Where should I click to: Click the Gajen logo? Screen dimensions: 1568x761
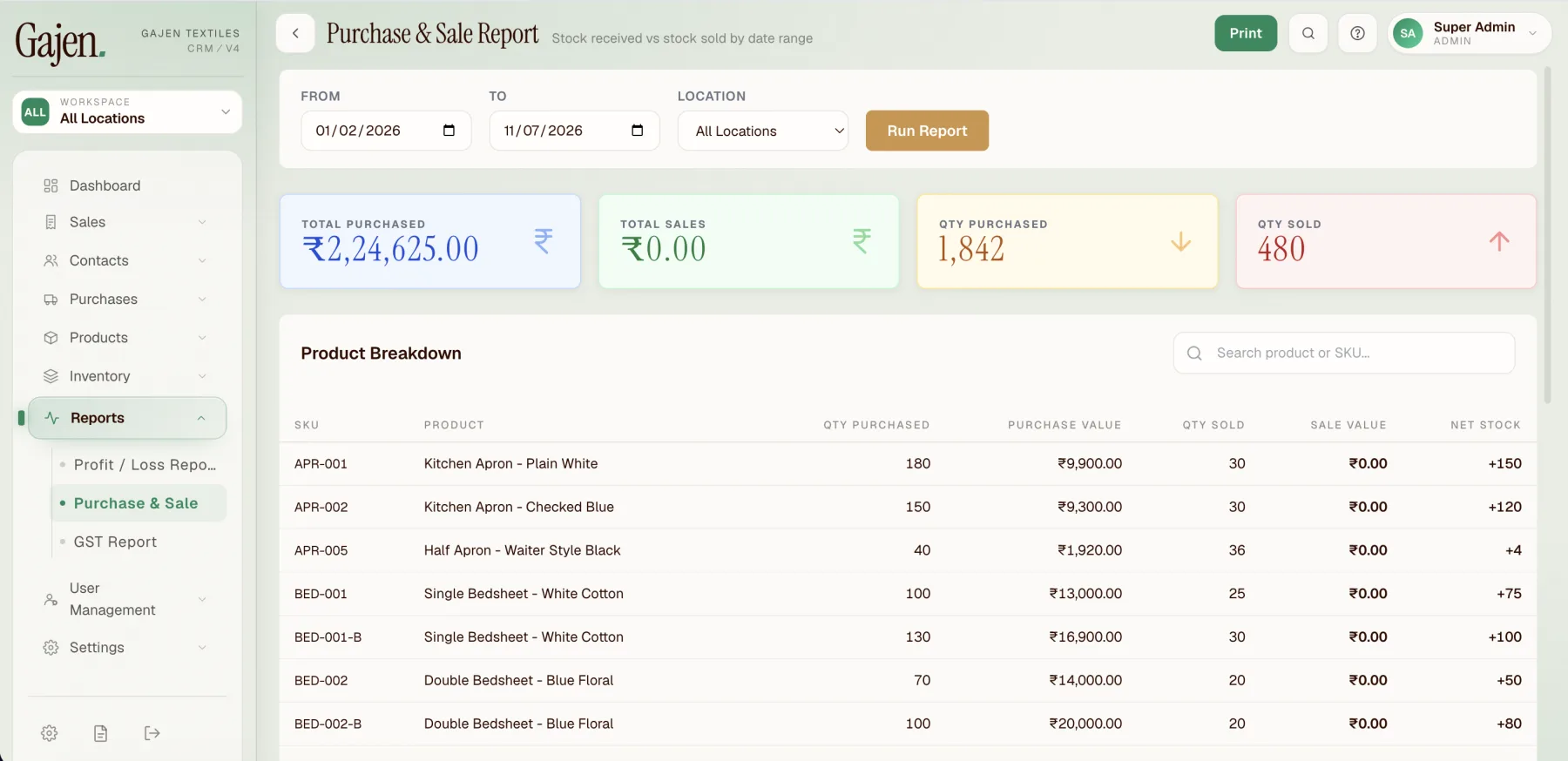[60, 42]
